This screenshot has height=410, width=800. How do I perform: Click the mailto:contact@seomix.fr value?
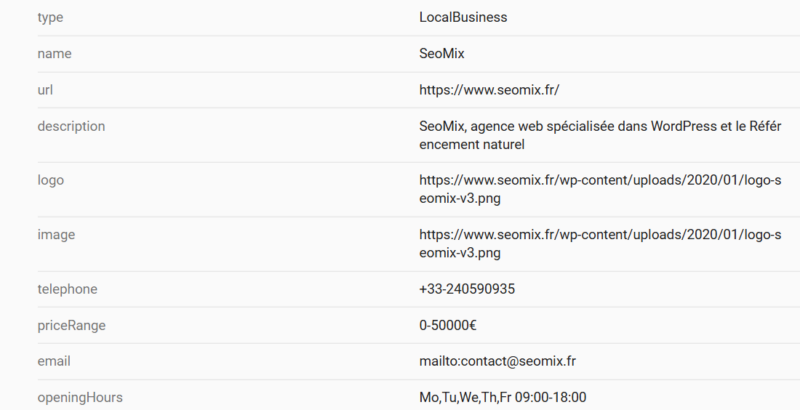coord(497,361)
